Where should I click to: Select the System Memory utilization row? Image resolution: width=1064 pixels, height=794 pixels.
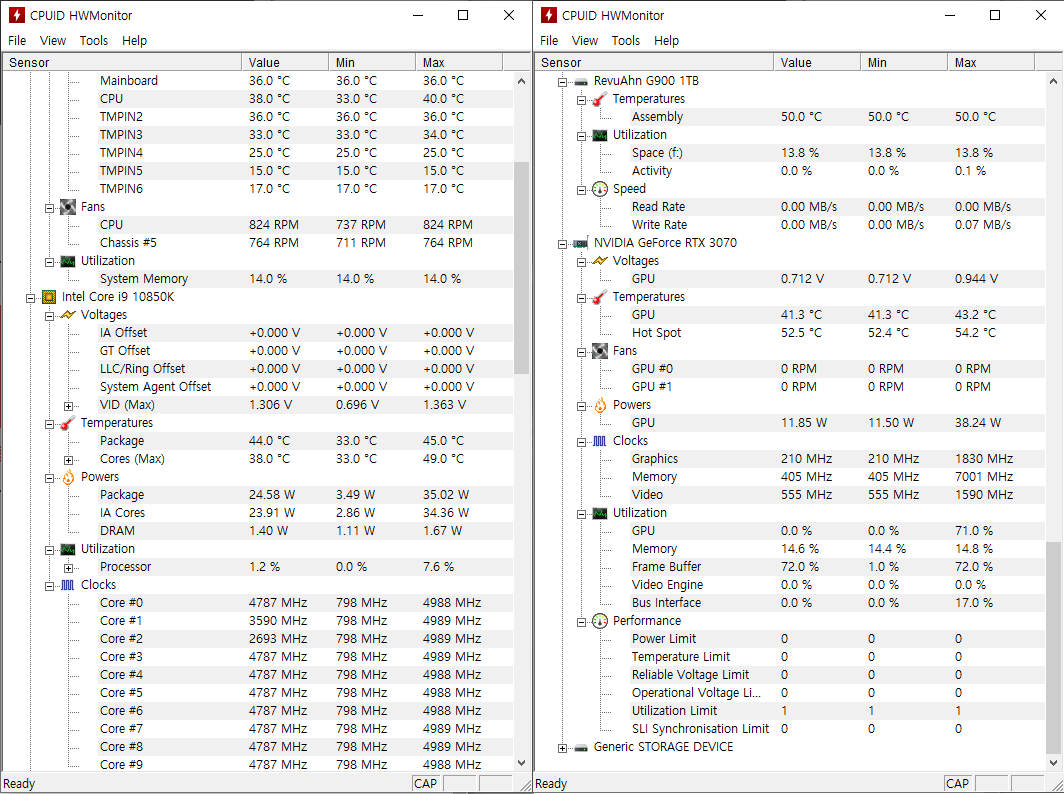pyautogui.click(x=305, y=278)
